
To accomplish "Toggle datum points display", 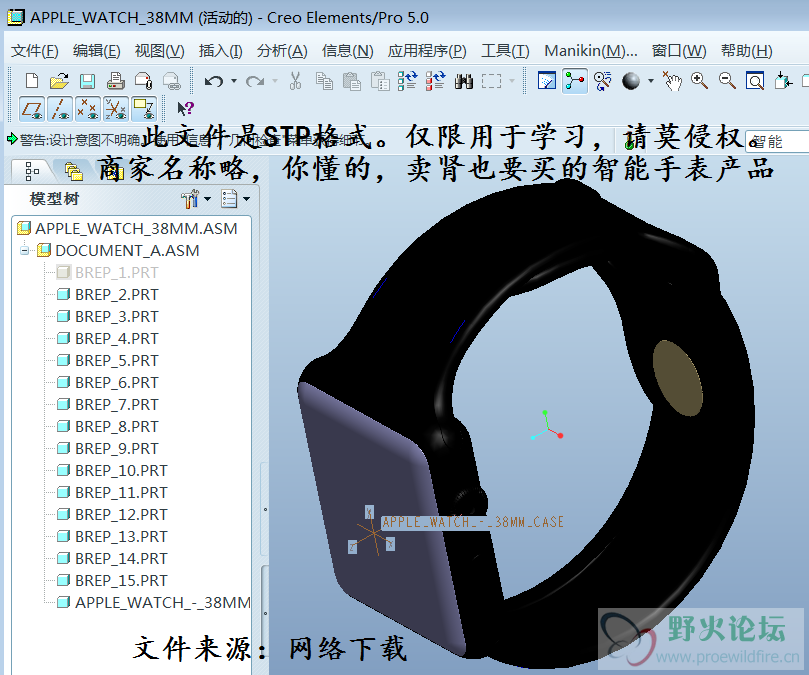I will point(88,109).
